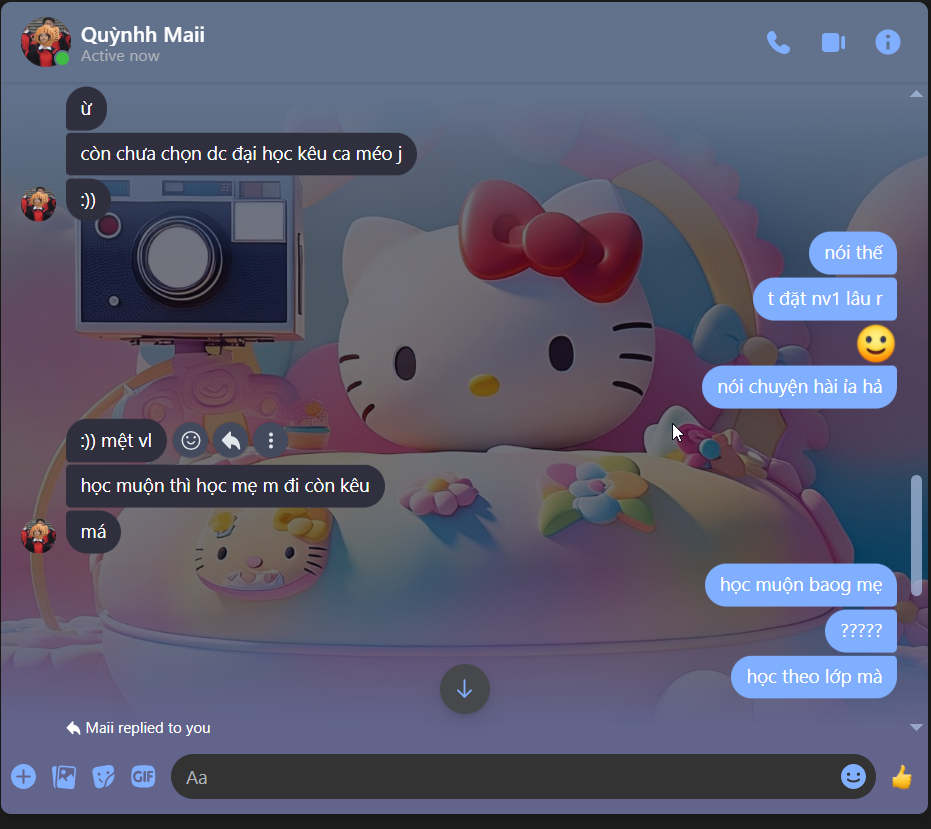Viewport: 931px width, 829px height.
Task: Open conversation information panel
Action: (x=887, y=42)
